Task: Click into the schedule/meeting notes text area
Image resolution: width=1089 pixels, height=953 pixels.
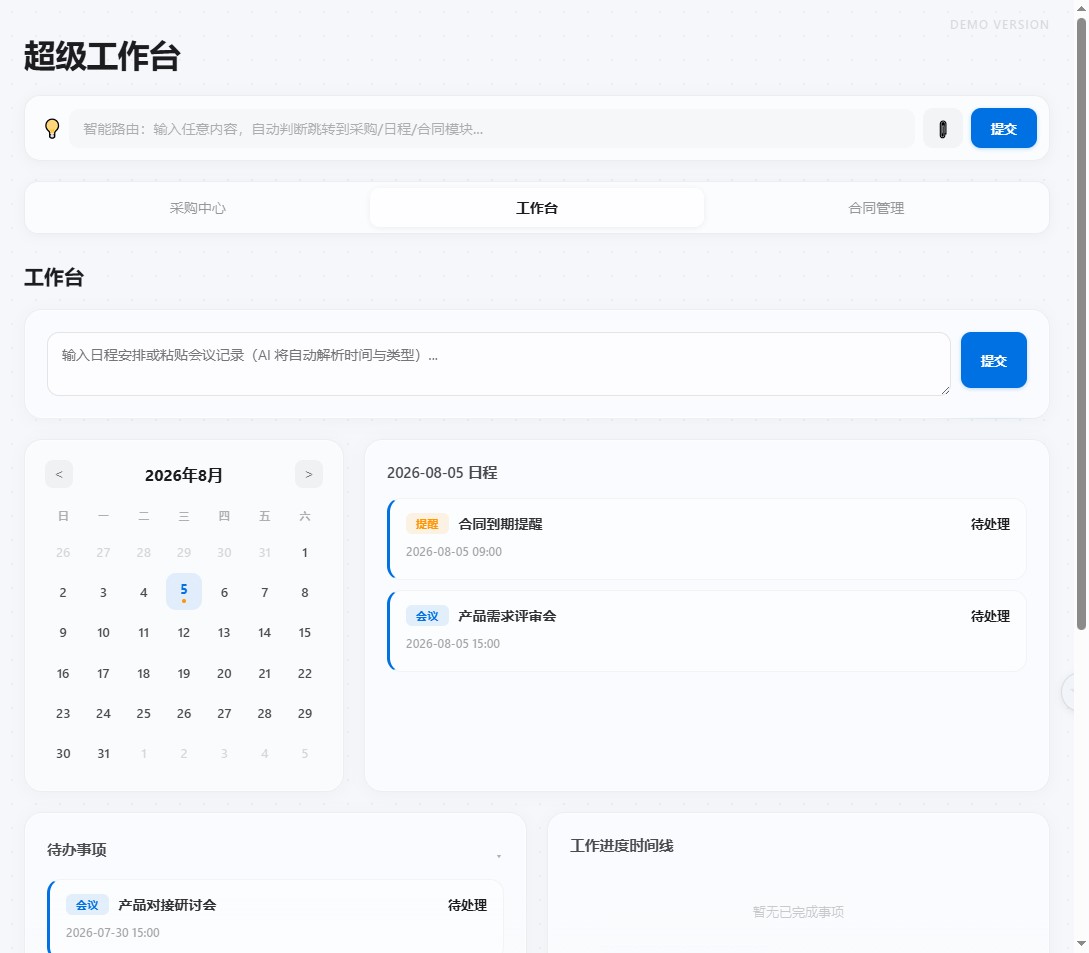Action: click(499, 364)
